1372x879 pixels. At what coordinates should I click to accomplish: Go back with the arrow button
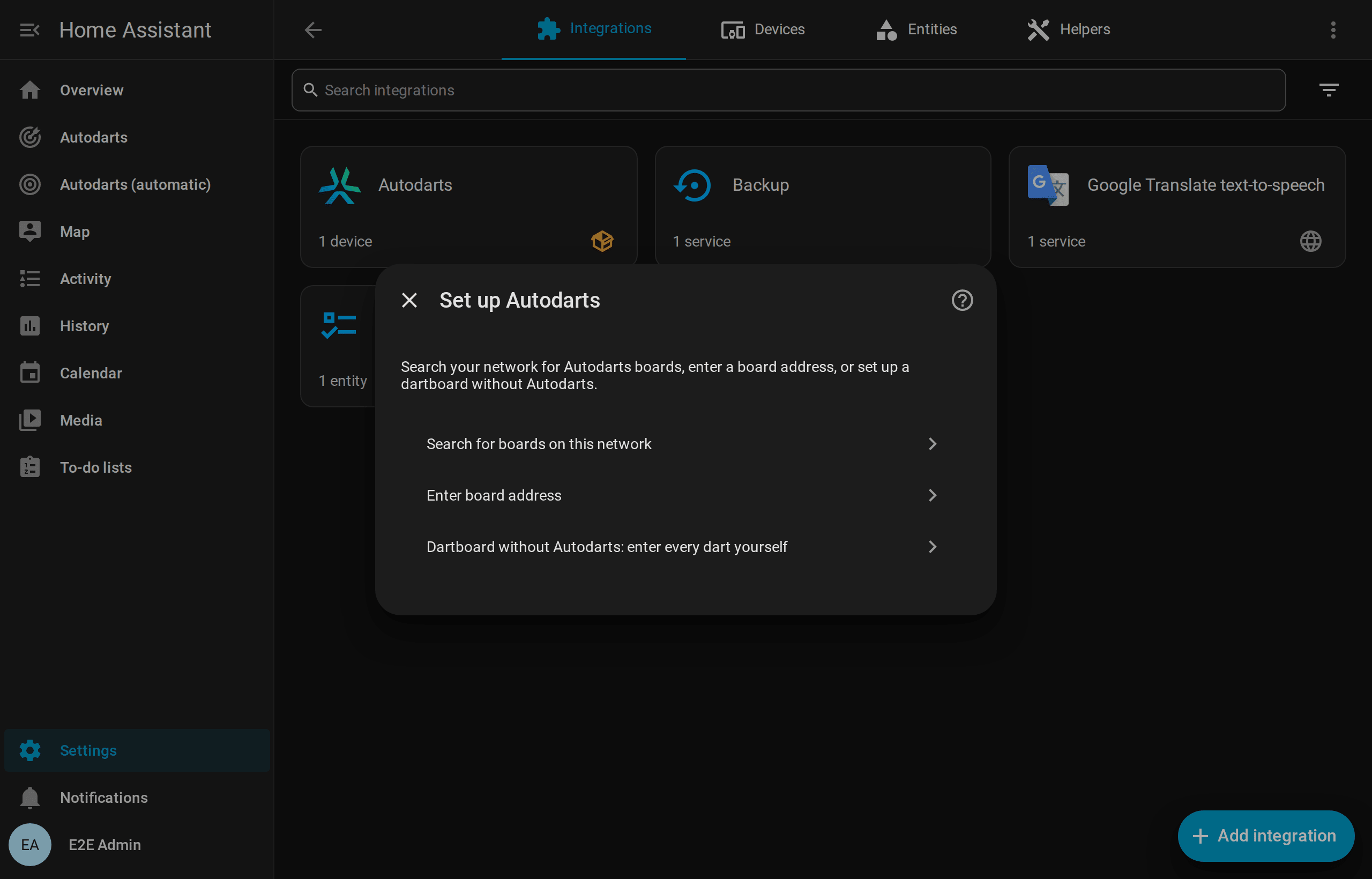[x=314, y=29]
